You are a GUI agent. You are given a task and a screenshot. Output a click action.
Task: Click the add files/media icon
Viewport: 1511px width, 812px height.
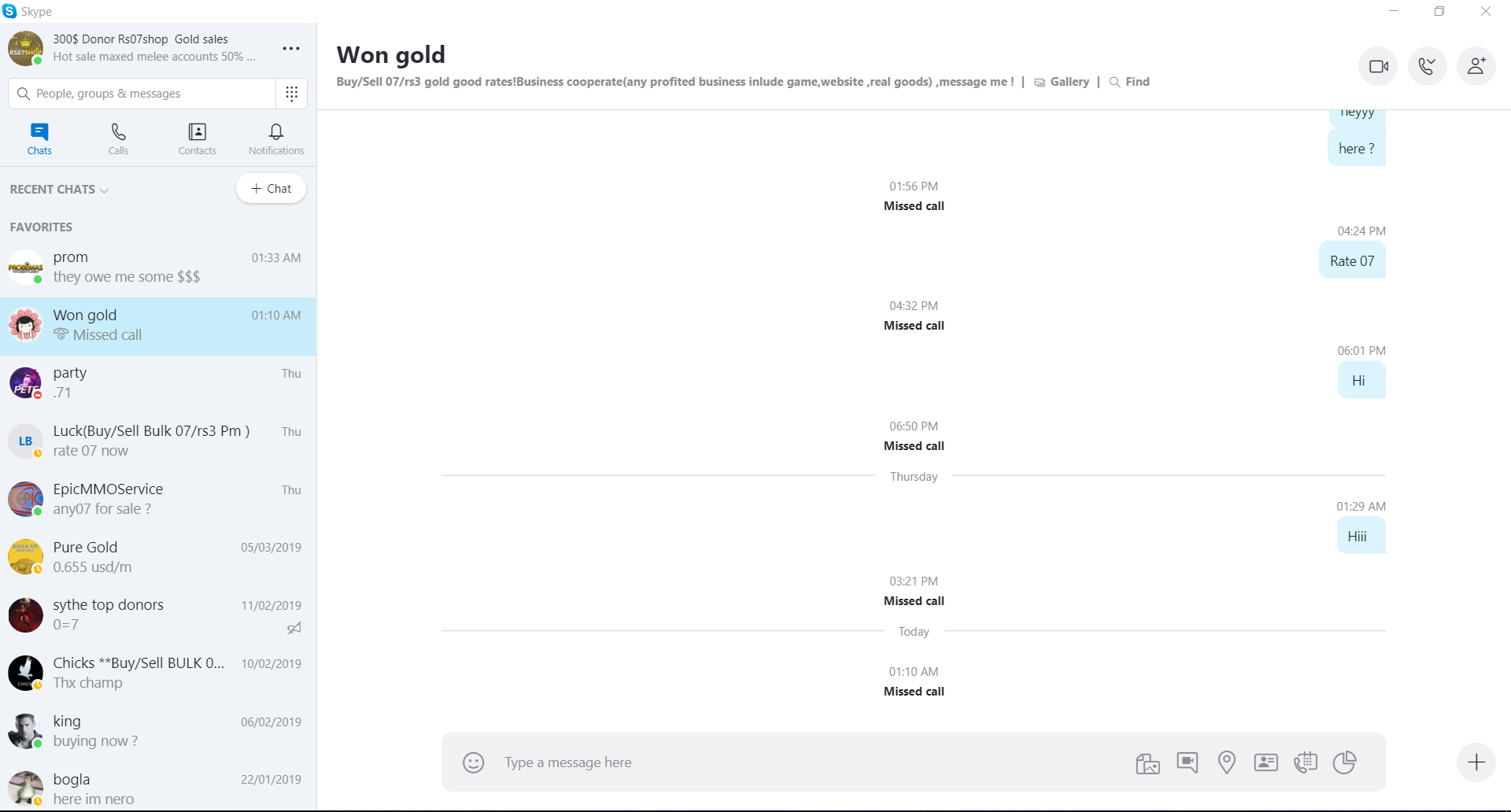point(1147,762)
